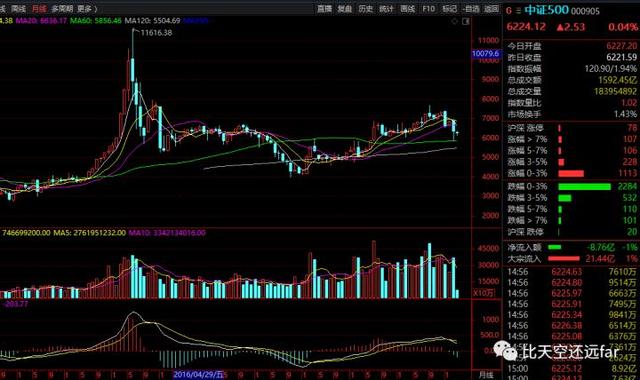Click the 直播 live button
Viewport: 640px width, 380px height.
pos(324,9)
